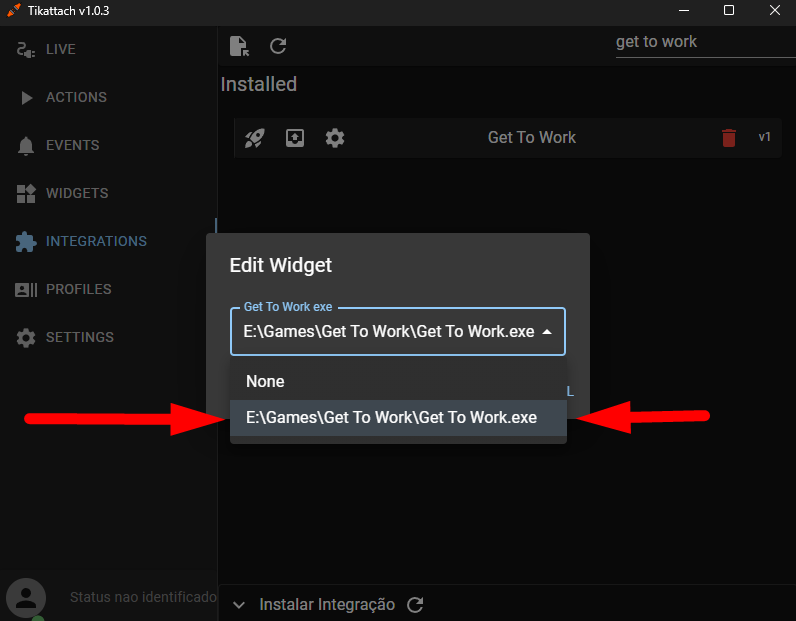Click the LIVE plug icon
796x621 pixels.
(x=25, y=50)
